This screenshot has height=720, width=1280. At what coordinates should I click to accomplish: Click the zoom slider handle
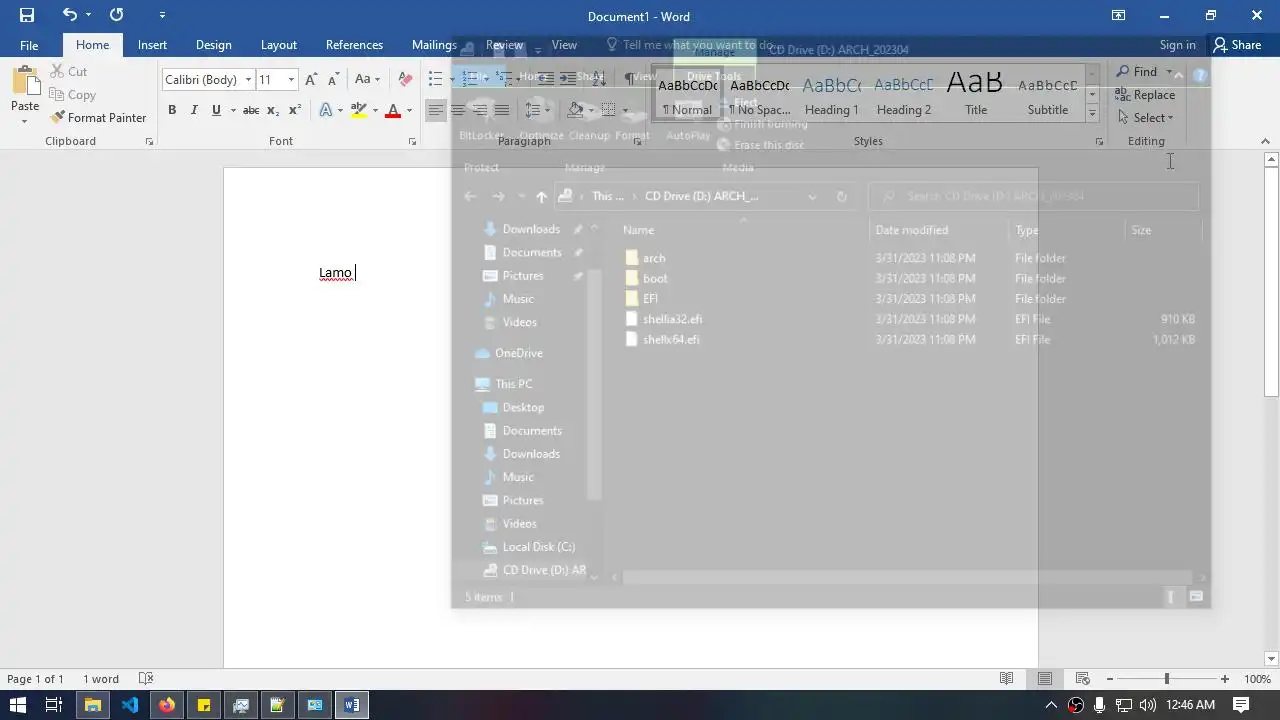click(1167, 679)
